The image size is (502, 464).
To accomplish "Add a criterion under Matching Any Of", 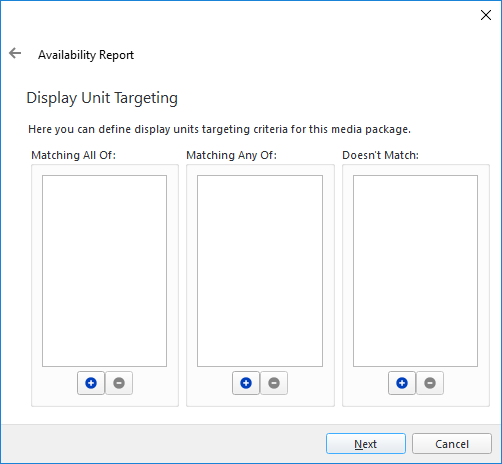I will pyautogui.click(x=246, y=383).
